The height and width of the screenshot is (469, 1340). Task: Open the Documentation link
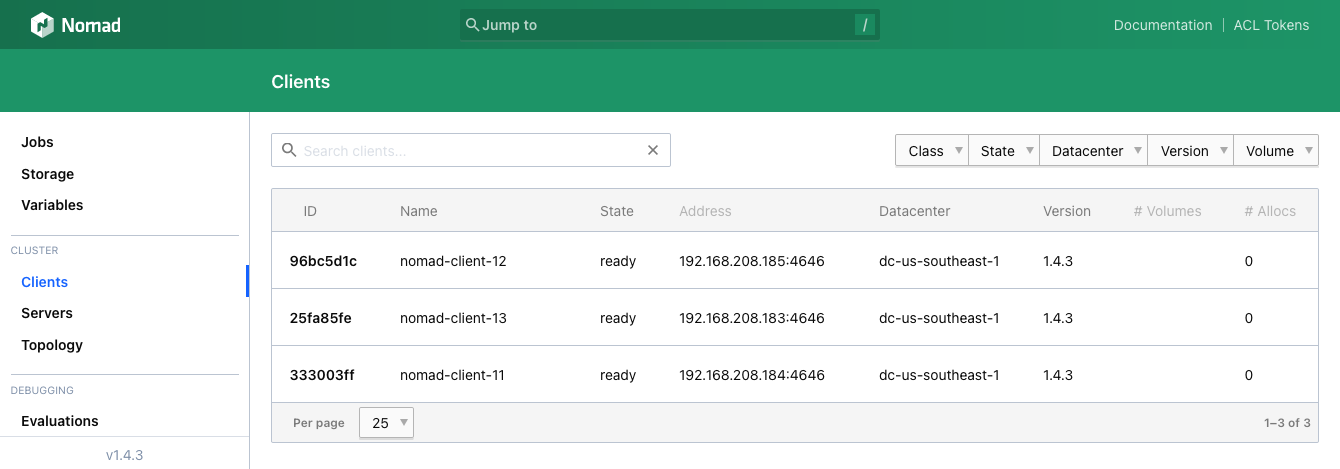click(1162, 25)
